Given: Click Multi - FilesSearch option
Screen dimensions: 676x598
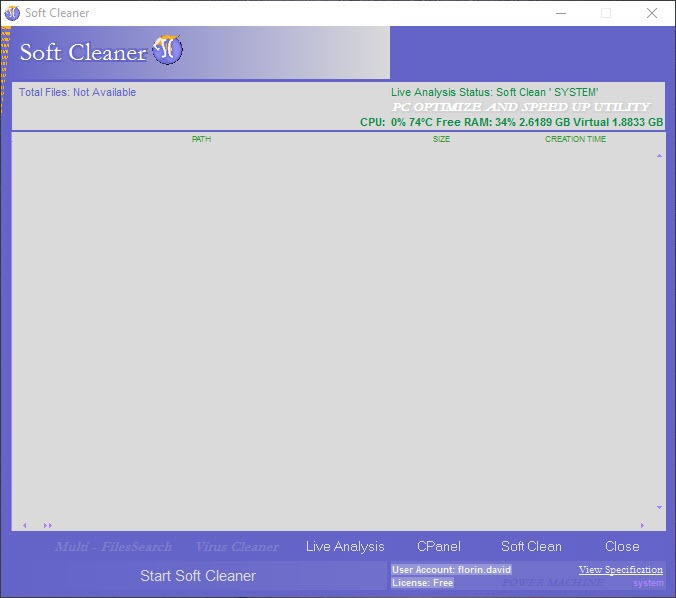Looking at the screenshot, I should click(x=113, y=546).
